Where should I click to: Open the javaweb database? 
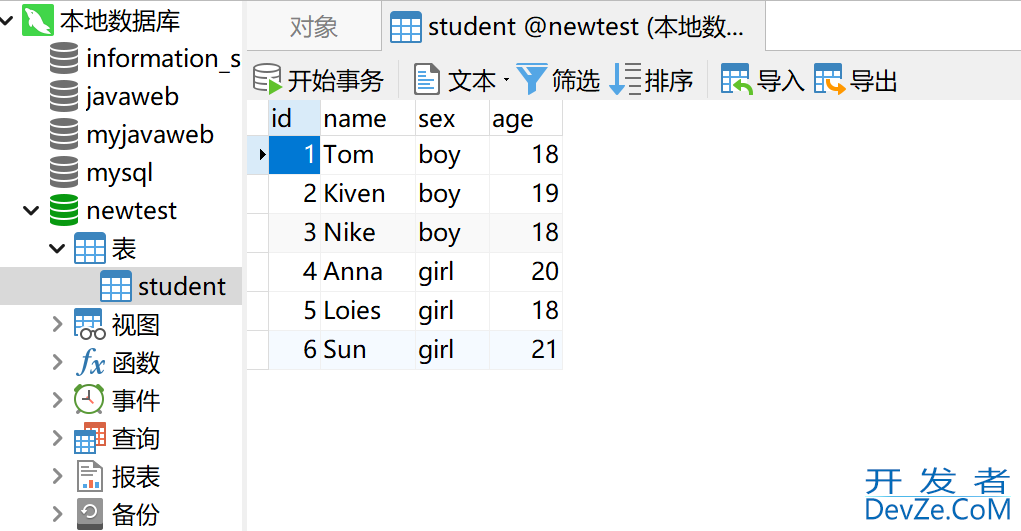pyautogui.click(x=131, y=97)
